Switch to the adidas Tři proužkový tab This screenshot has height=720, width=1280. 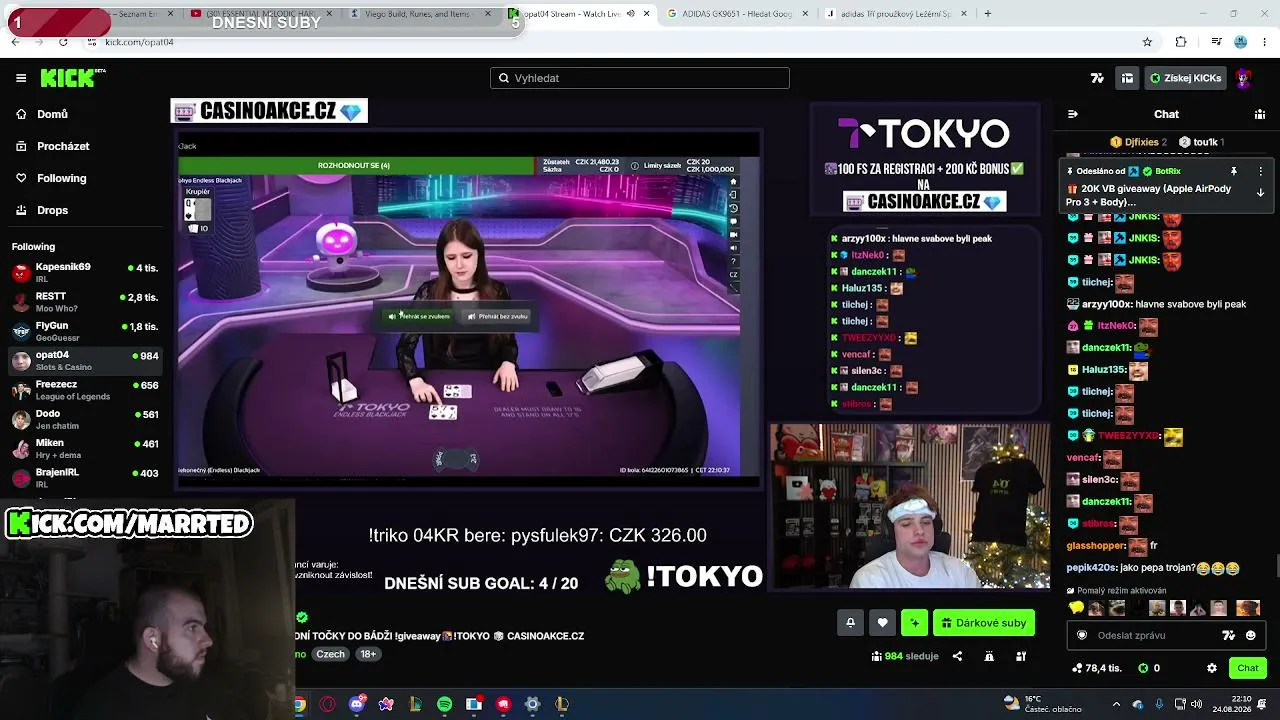pos(895,14)
